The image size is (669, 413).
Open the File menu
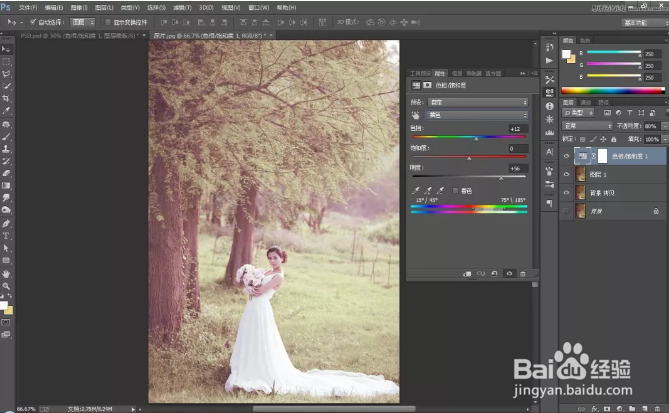[28, 8]
